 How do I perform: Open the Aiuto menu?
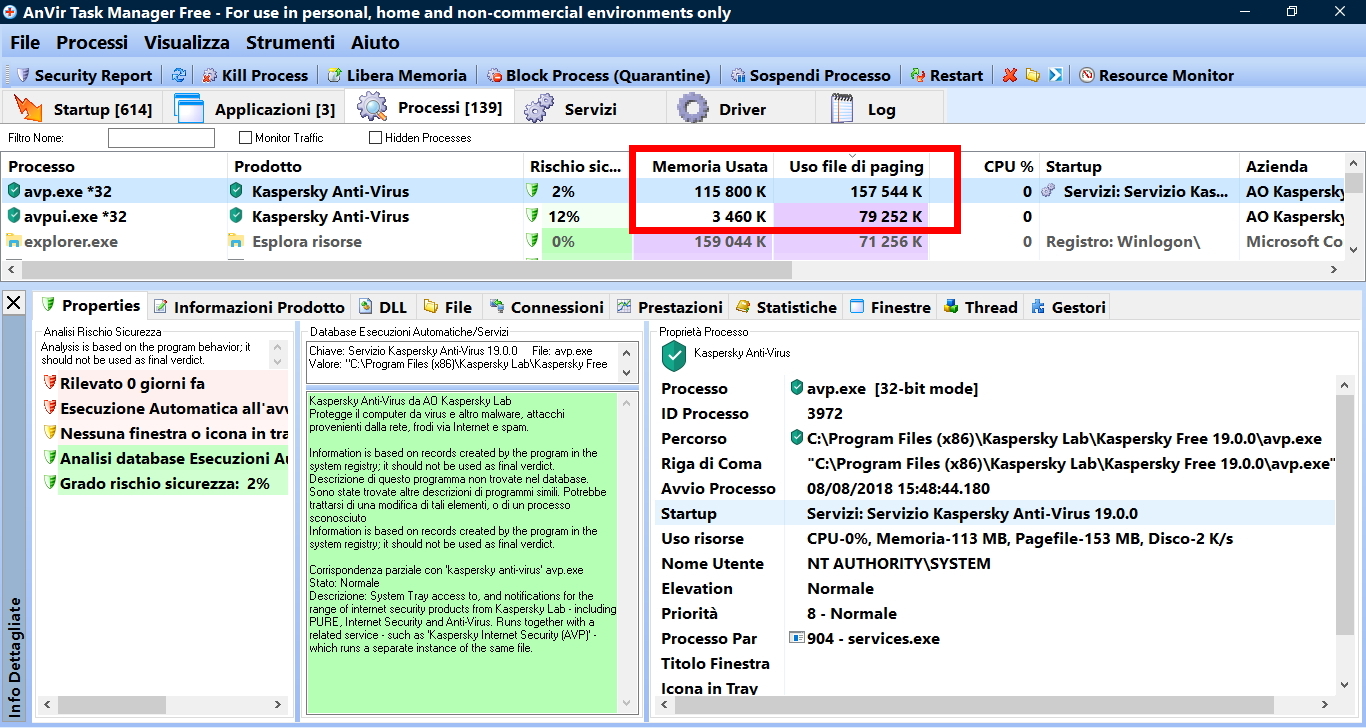point(375,43)
